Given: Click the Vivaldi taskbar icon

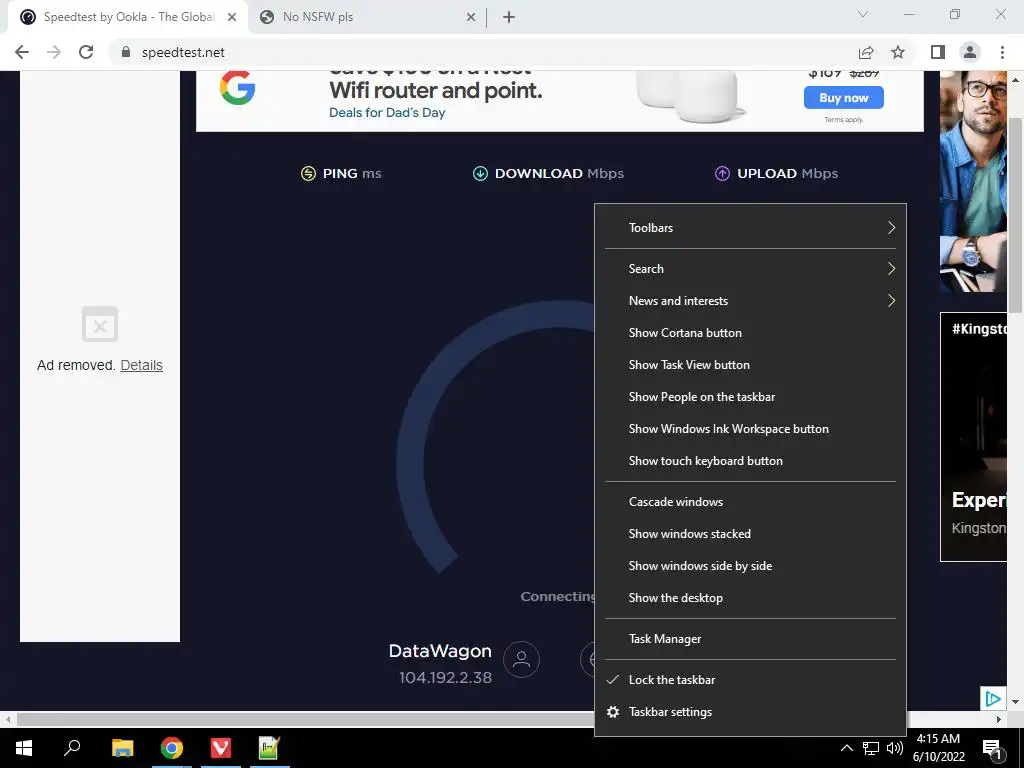Looking at the screenshot, I should pyautogui.click(x=221, y=748).
